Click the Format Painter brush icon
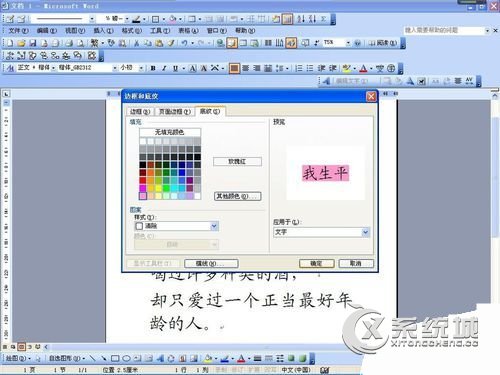The image size is (500, 375). (x=171, y=43)
